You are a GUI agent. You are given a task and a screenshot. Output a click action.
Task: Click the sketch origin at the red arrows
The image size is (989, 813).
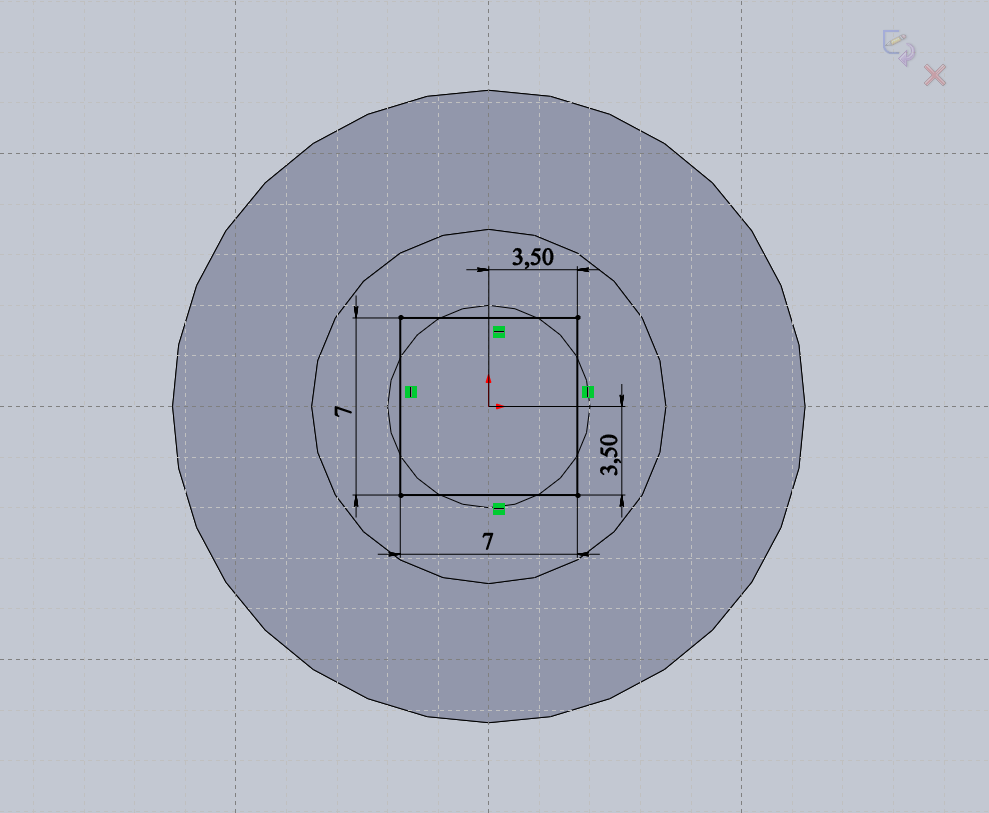[489, 406]
